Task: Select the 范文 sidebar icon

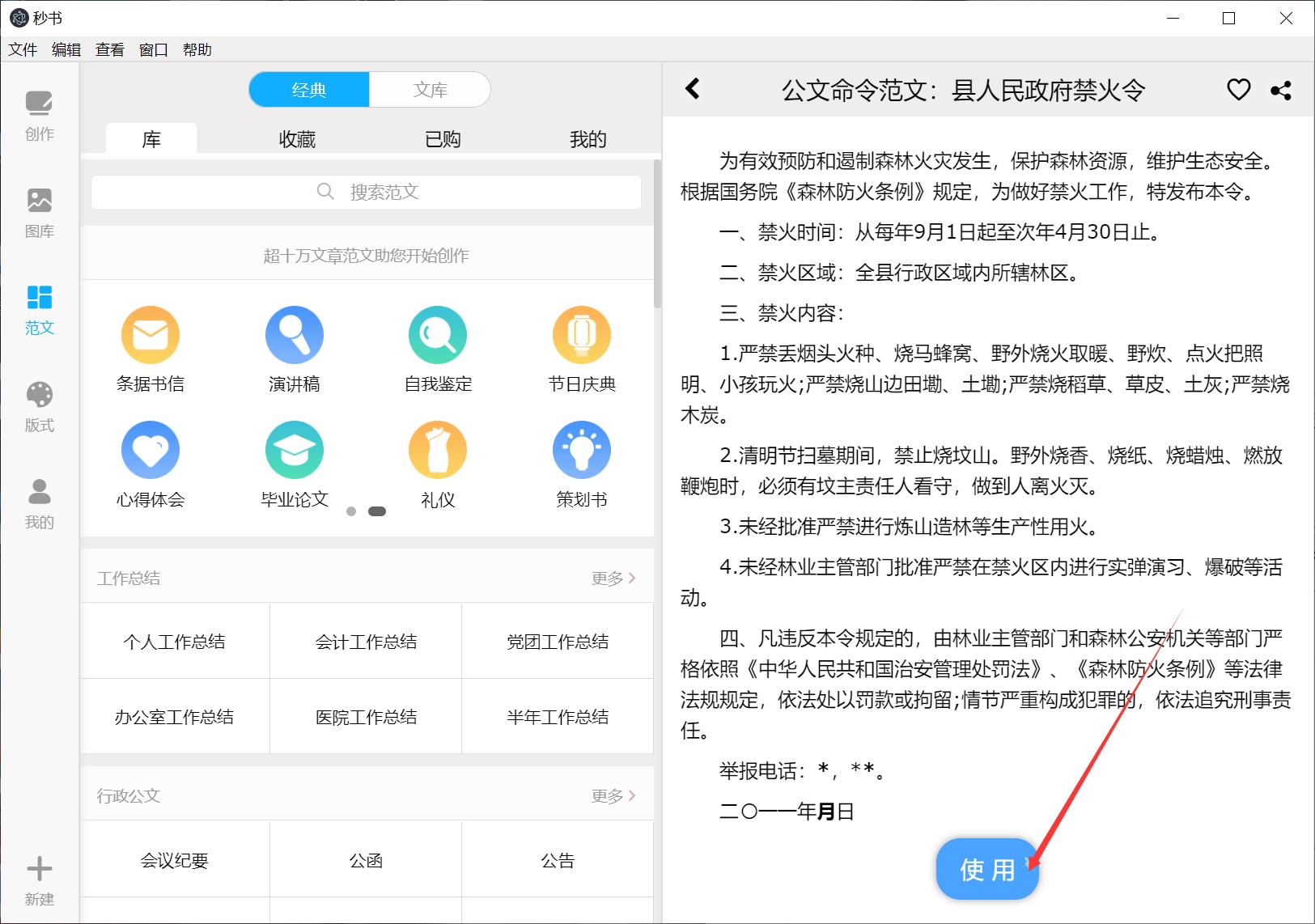Action: [x=38, y=309]
